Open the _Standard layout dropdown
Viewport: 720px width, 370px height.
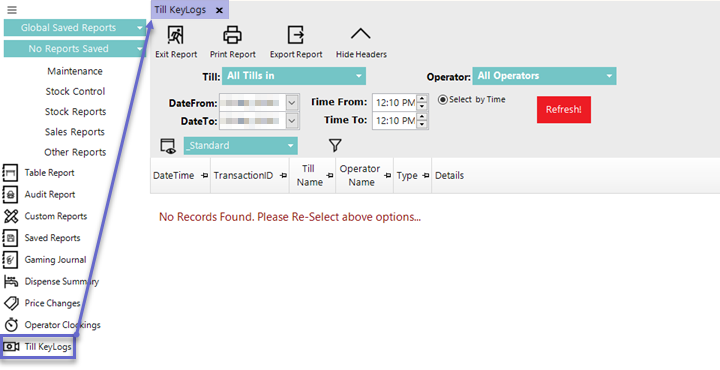click(241, 146)
